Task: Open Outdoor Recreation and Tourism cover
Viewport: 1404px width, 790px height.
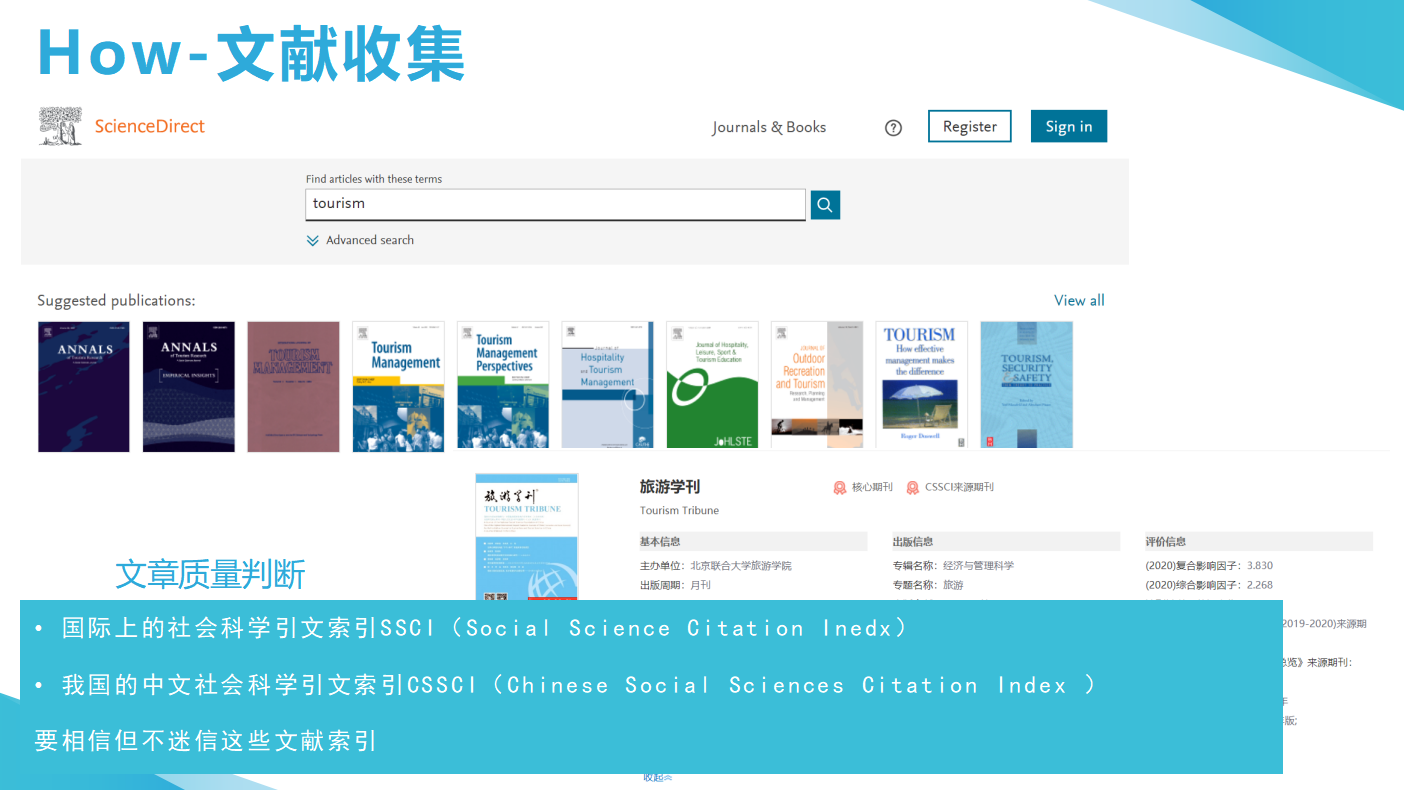Action: 817,385
